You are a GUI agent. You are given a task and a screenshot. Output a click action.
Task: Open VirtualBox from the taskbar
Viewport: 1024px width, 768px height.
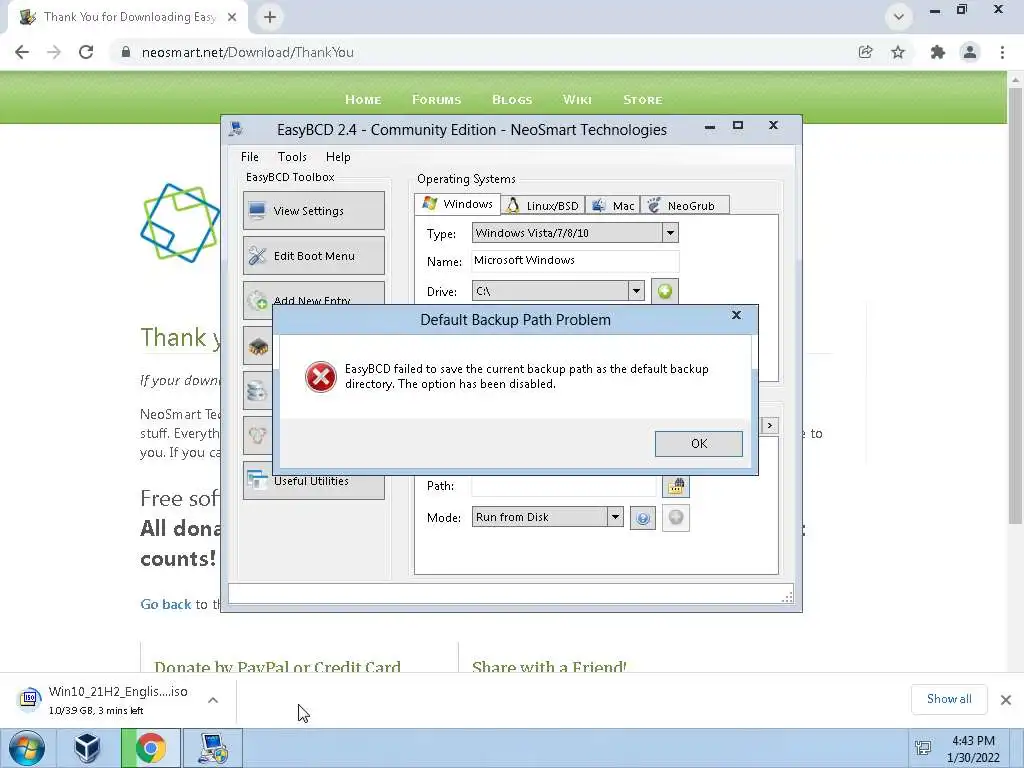tap(87, 748)
